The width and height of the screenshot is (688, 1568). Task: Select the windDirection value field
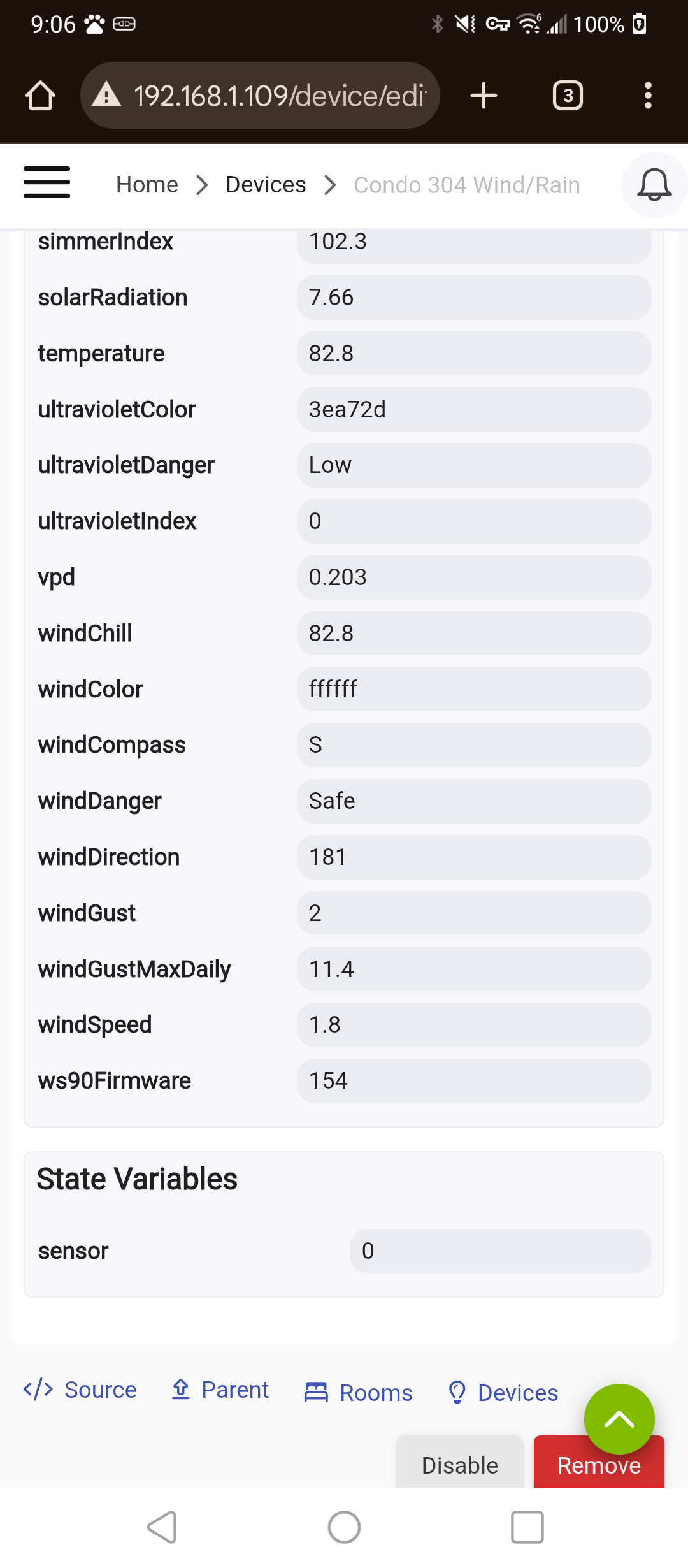474,857
